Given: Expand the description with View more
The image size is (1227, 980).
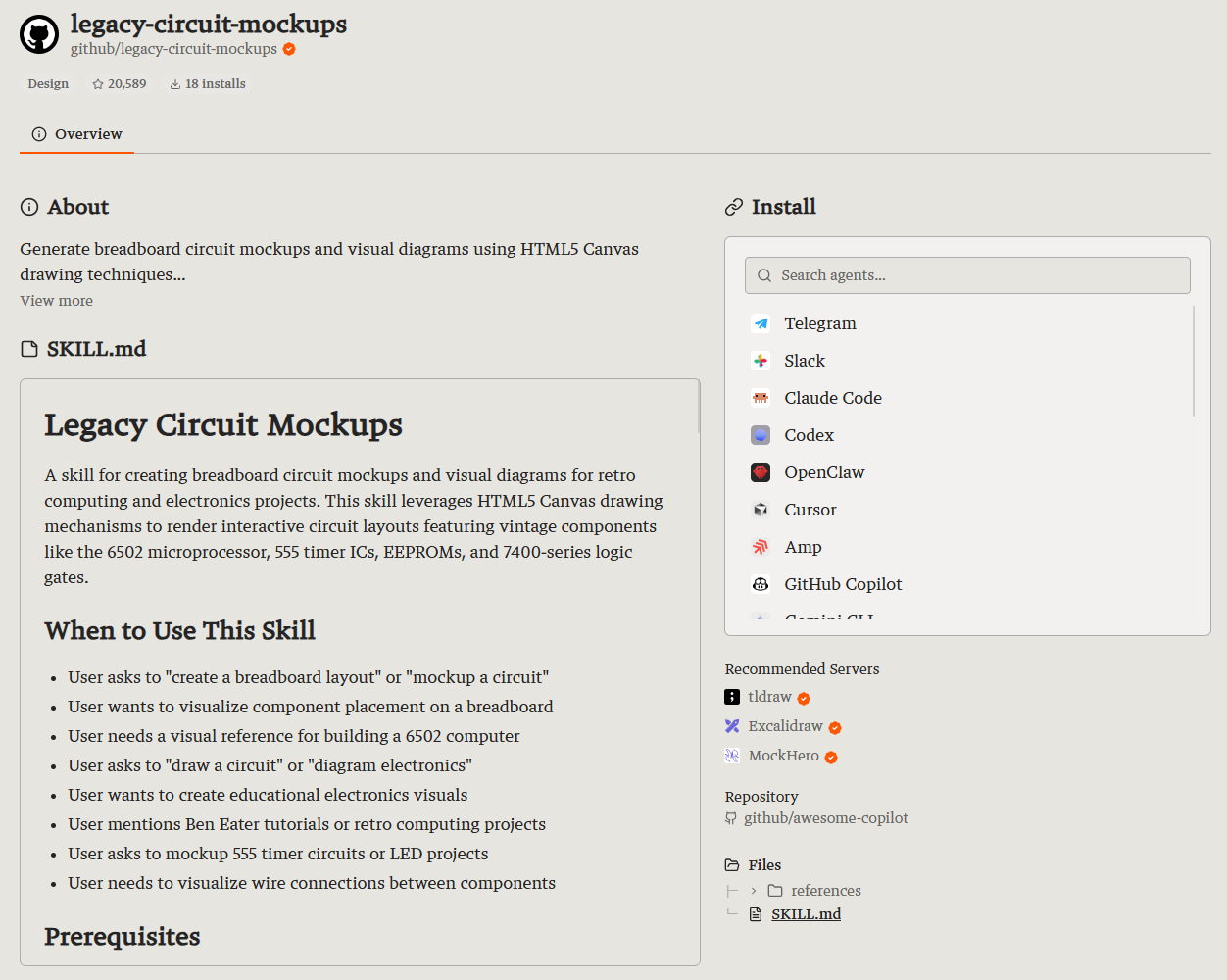Looking at the screenshot, I should 57,301.
